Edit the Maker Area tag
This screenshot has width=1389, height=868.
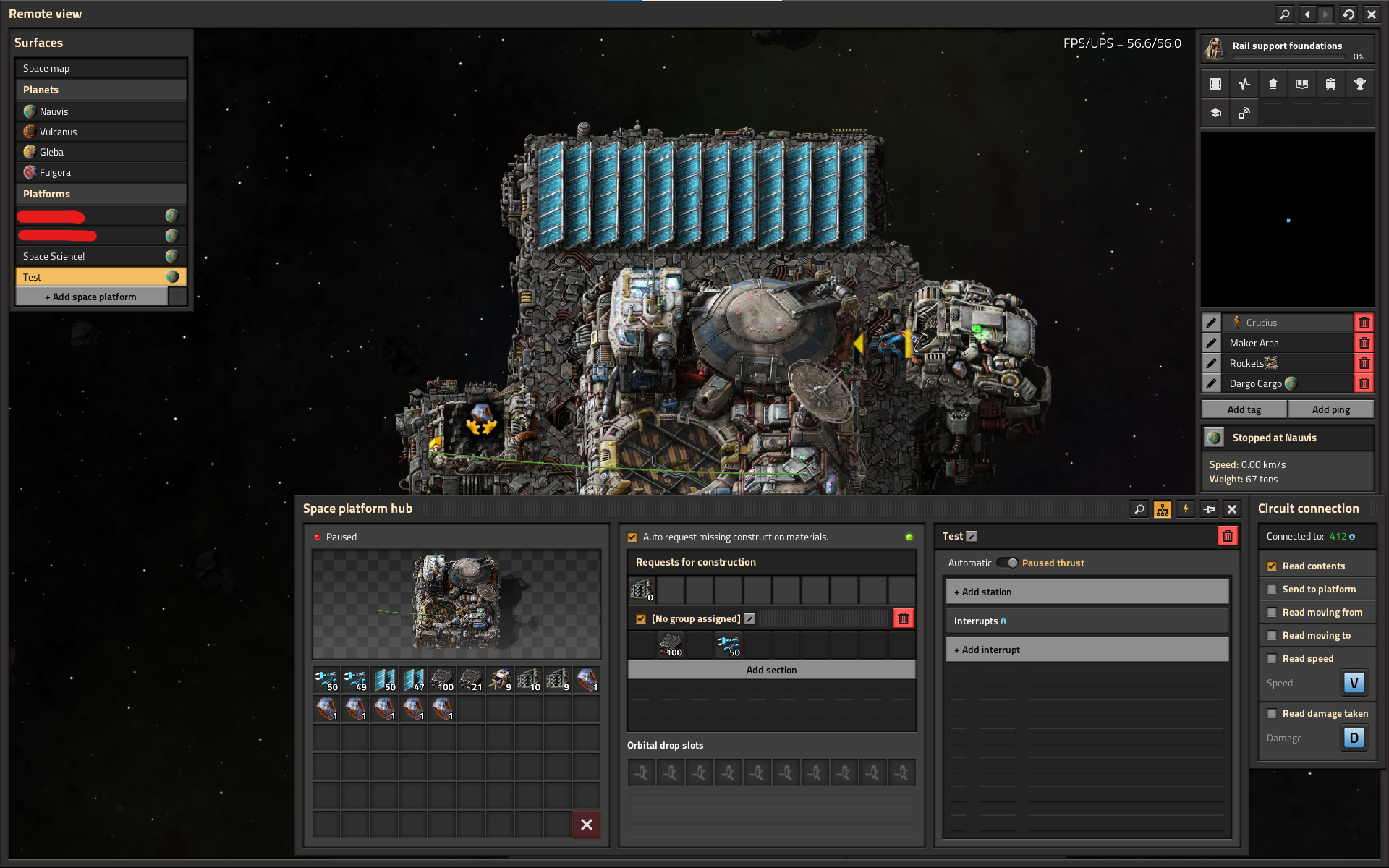point(1212,343)
